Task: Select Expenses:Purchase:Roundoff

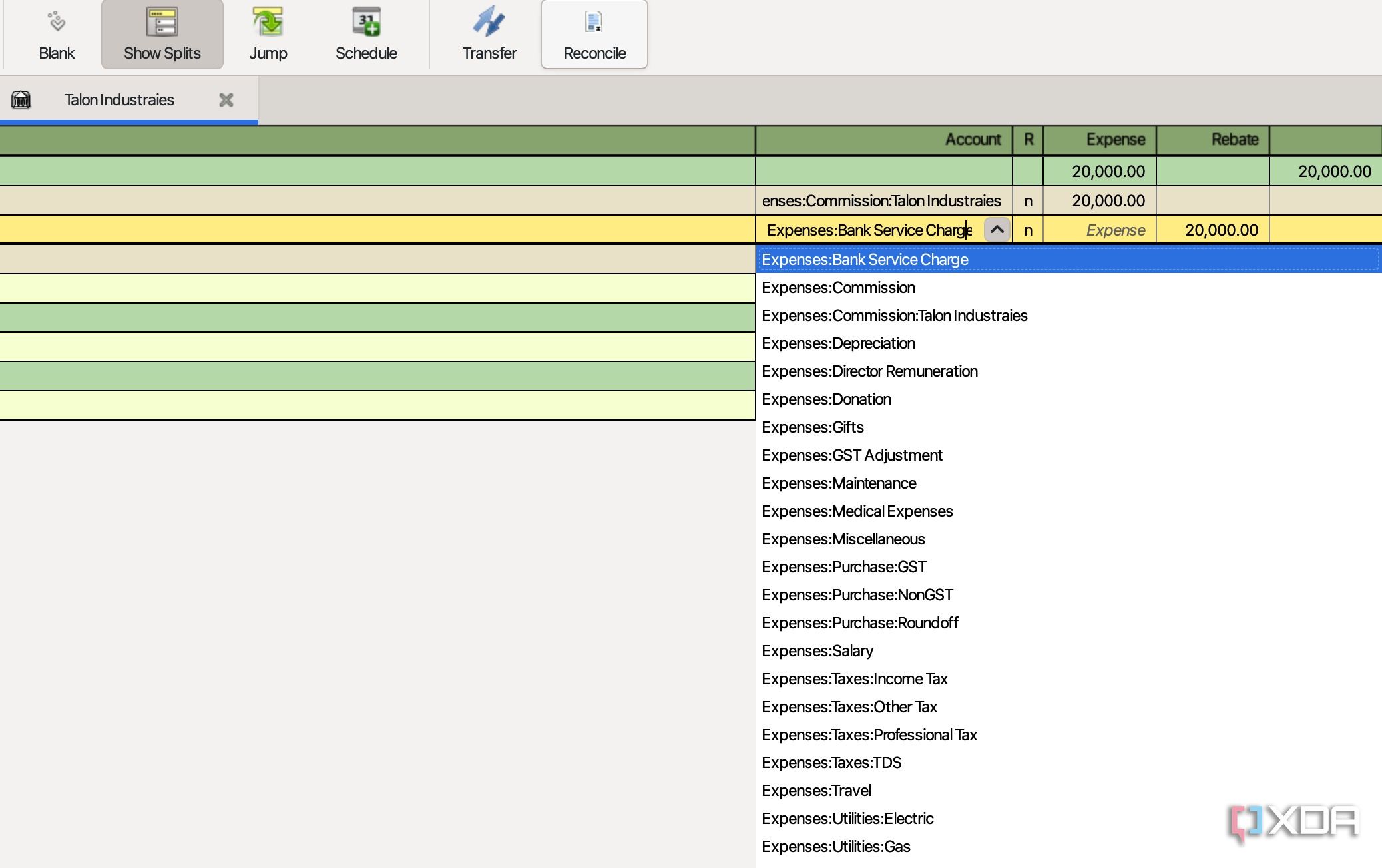Action: coord(1068,623)
